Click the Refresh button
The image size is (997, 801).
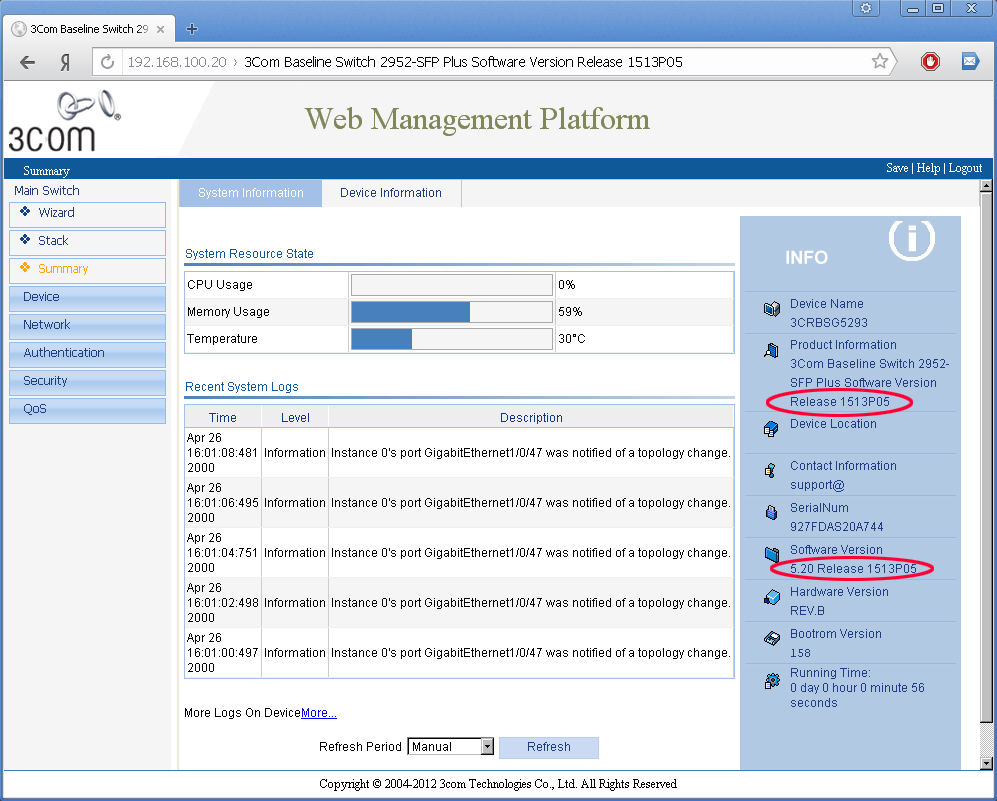tap(549, 748)
